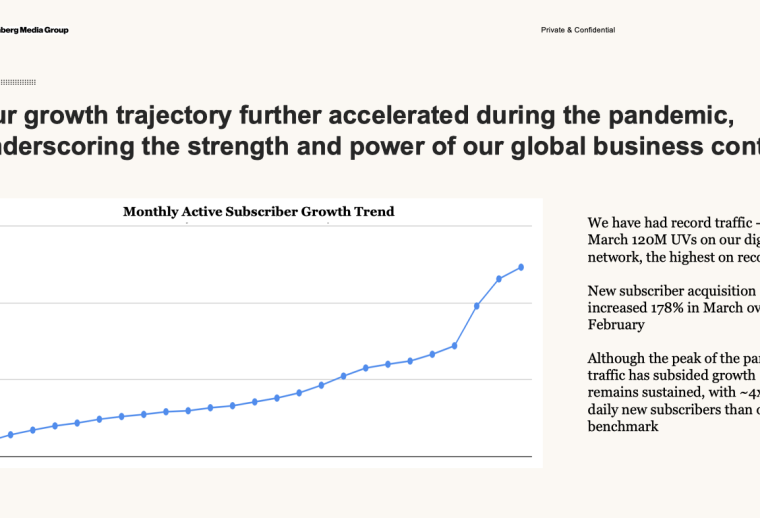Click the Media Group logo text
This screenshot has height=518, width=760.
(34, 30)
